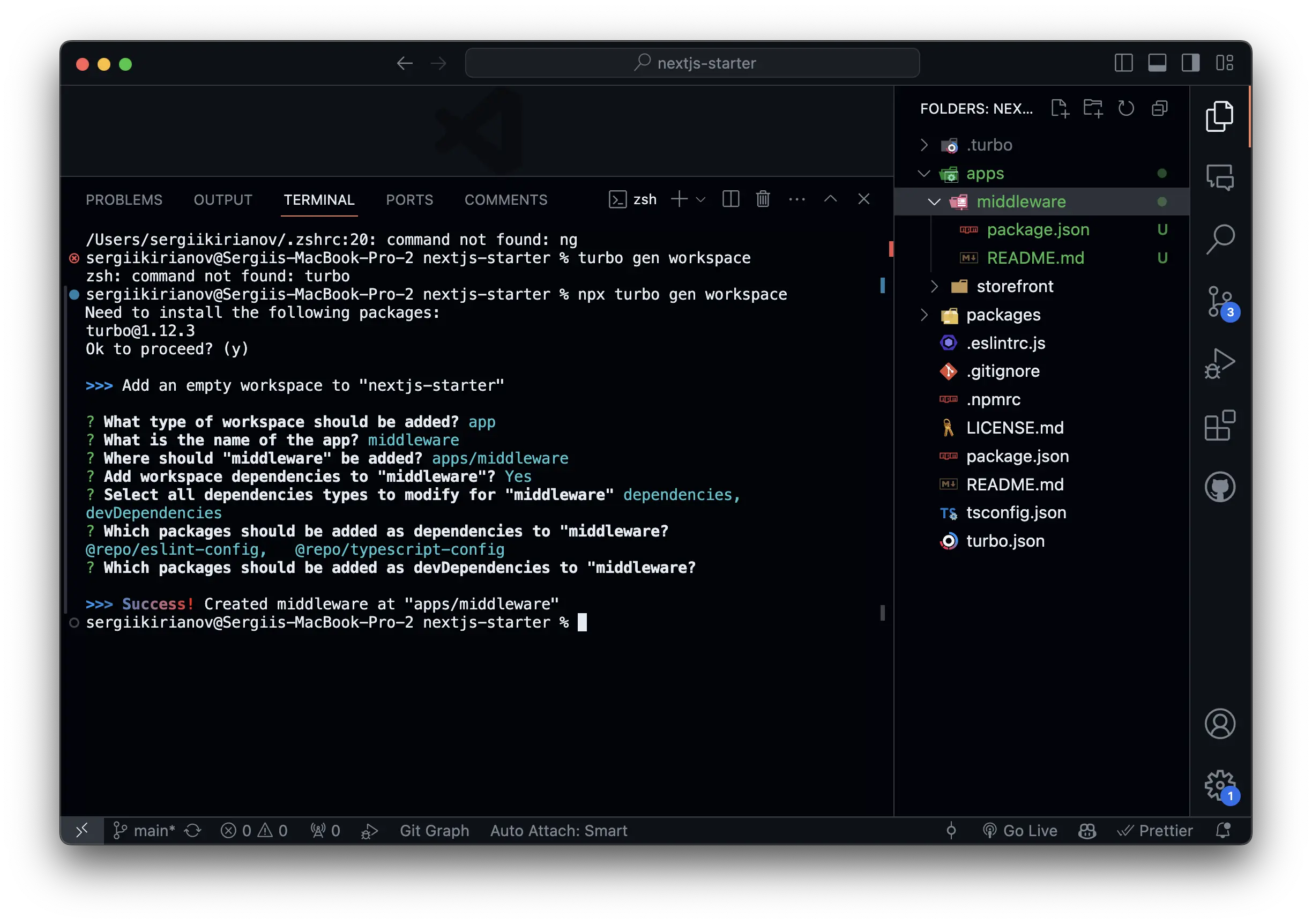Open the Extensions view
1312x924 pixels.
(x=1220, y=425)
